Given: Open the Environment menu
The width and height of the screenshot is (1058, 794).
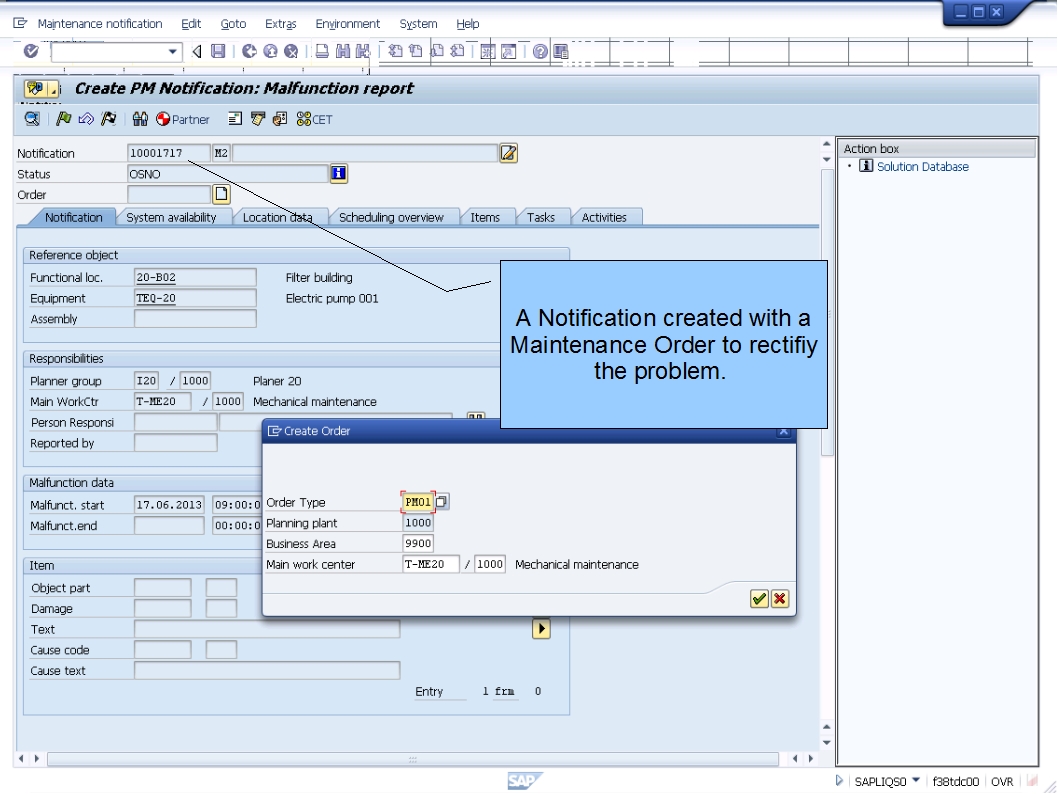Looking at the screenshot, I should click(347, 24).
